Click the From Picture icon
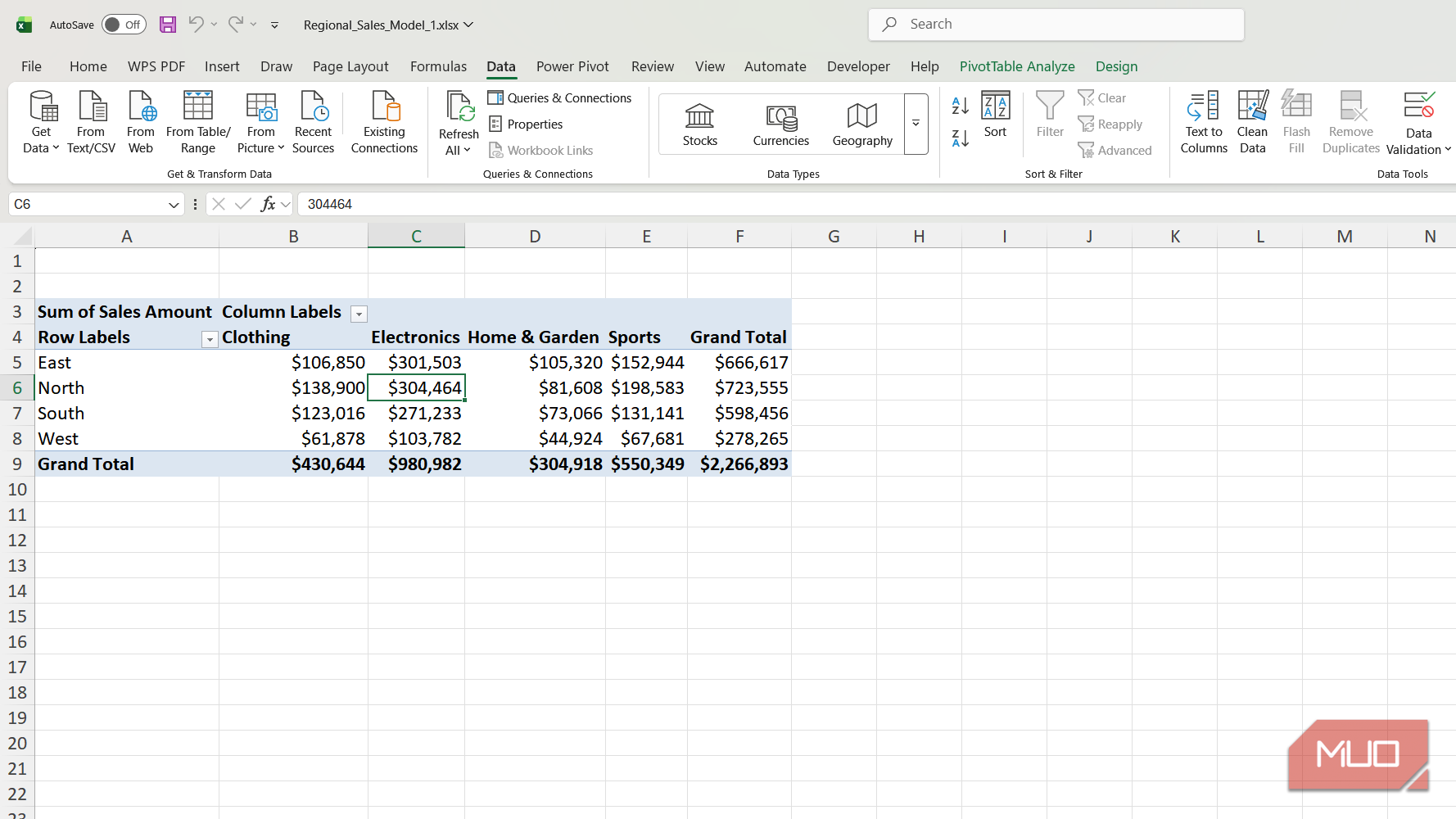Viewport: 1456px width, 819px height. [x=261, y=122]
